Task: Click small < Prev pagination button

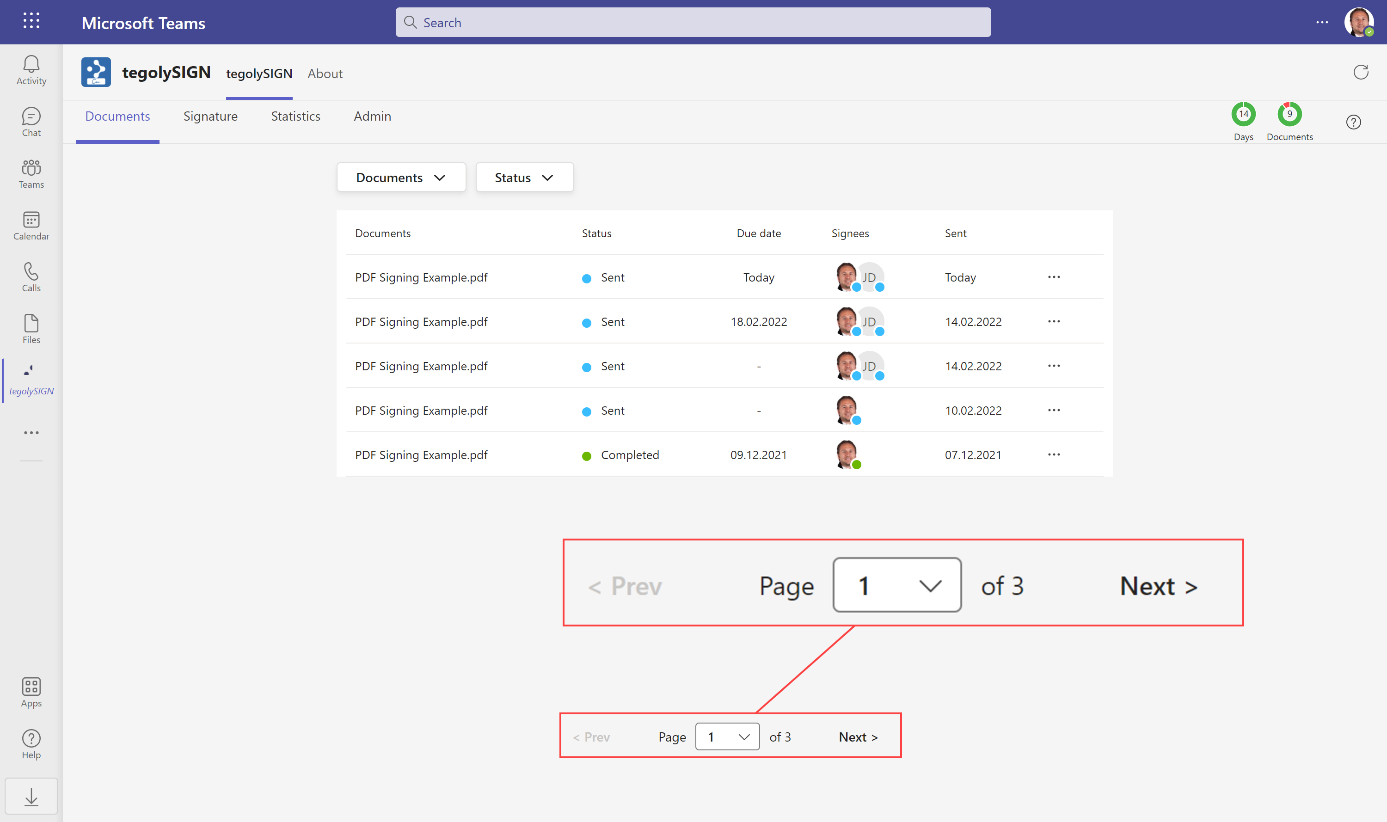Action: coord(591,737)
